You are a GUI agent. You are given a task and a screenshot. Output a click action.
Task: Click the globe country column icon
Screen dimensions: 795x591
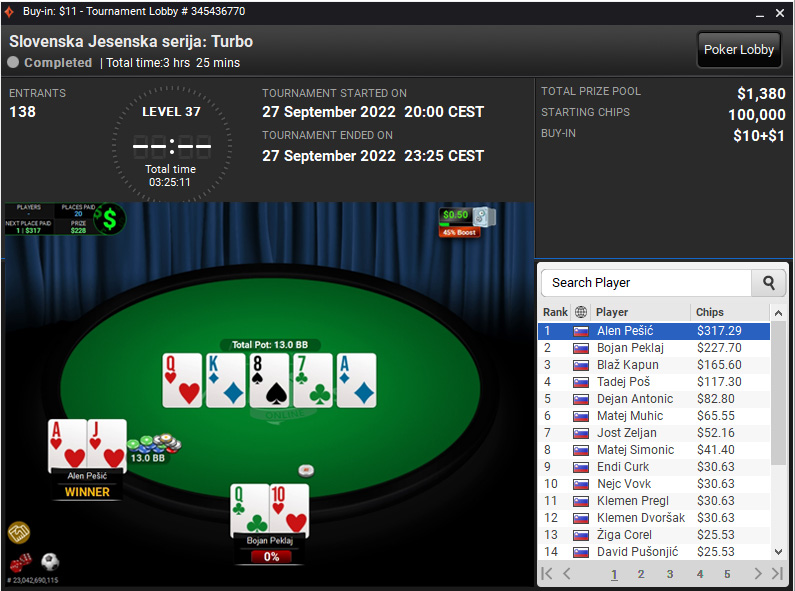[x=581, y=312]
